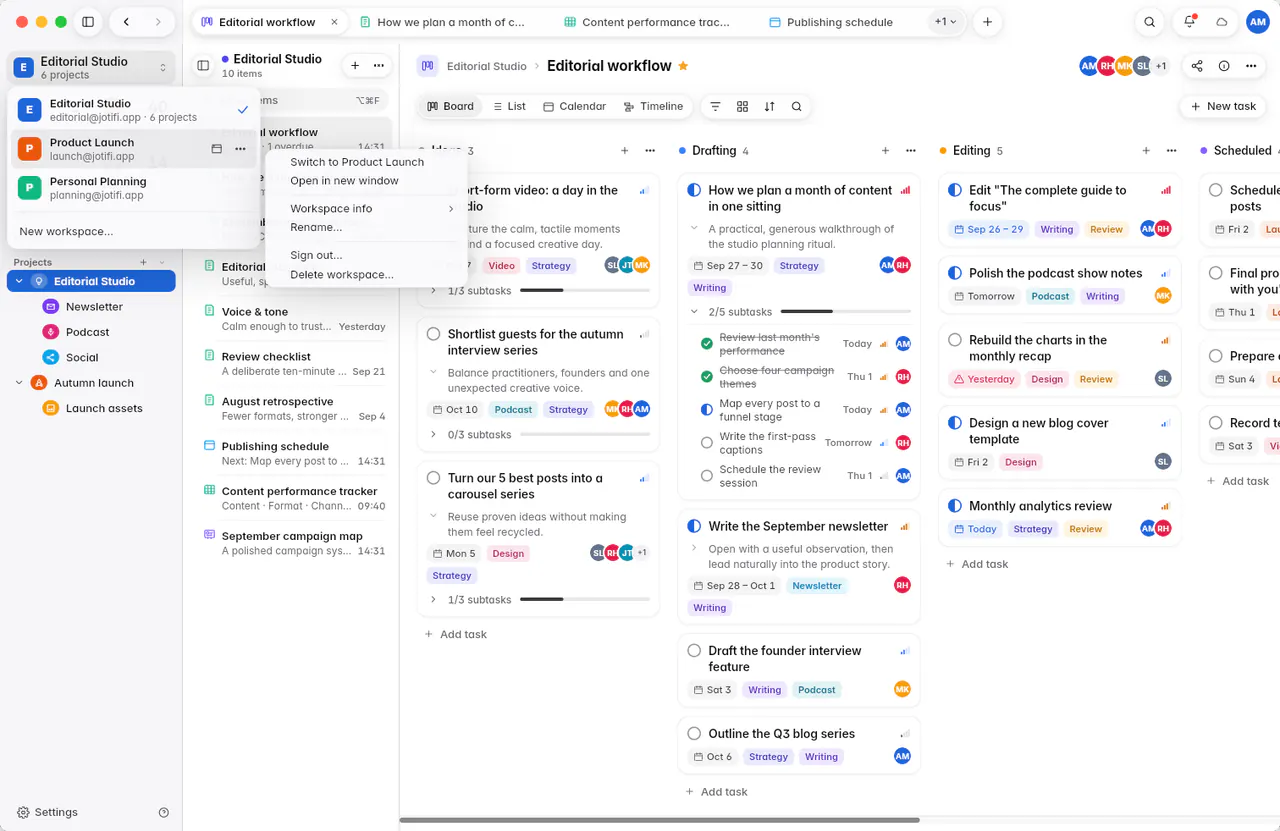Click the grid group icon in toolbar
Image resolution: width=1280 pixels, height=831 pixels.
click(742, 106)
